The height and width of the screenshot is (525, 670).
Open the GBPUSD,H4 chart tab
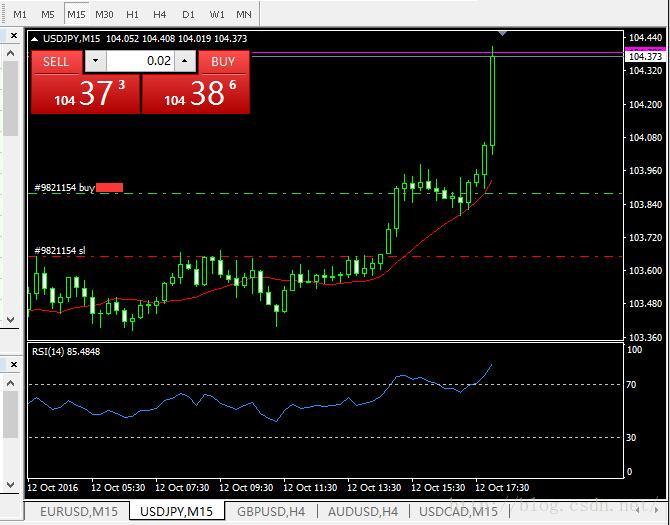271,511
